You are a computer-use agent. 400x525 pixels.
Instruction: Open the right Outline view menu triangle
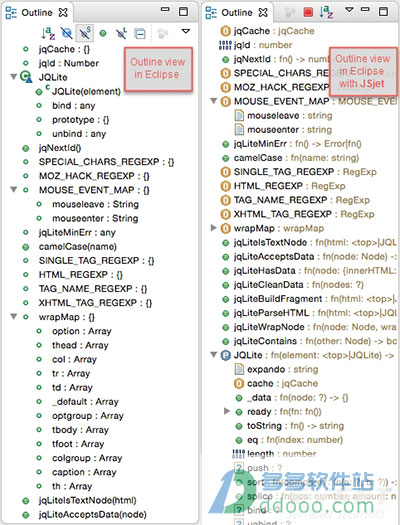pos(349,10)
